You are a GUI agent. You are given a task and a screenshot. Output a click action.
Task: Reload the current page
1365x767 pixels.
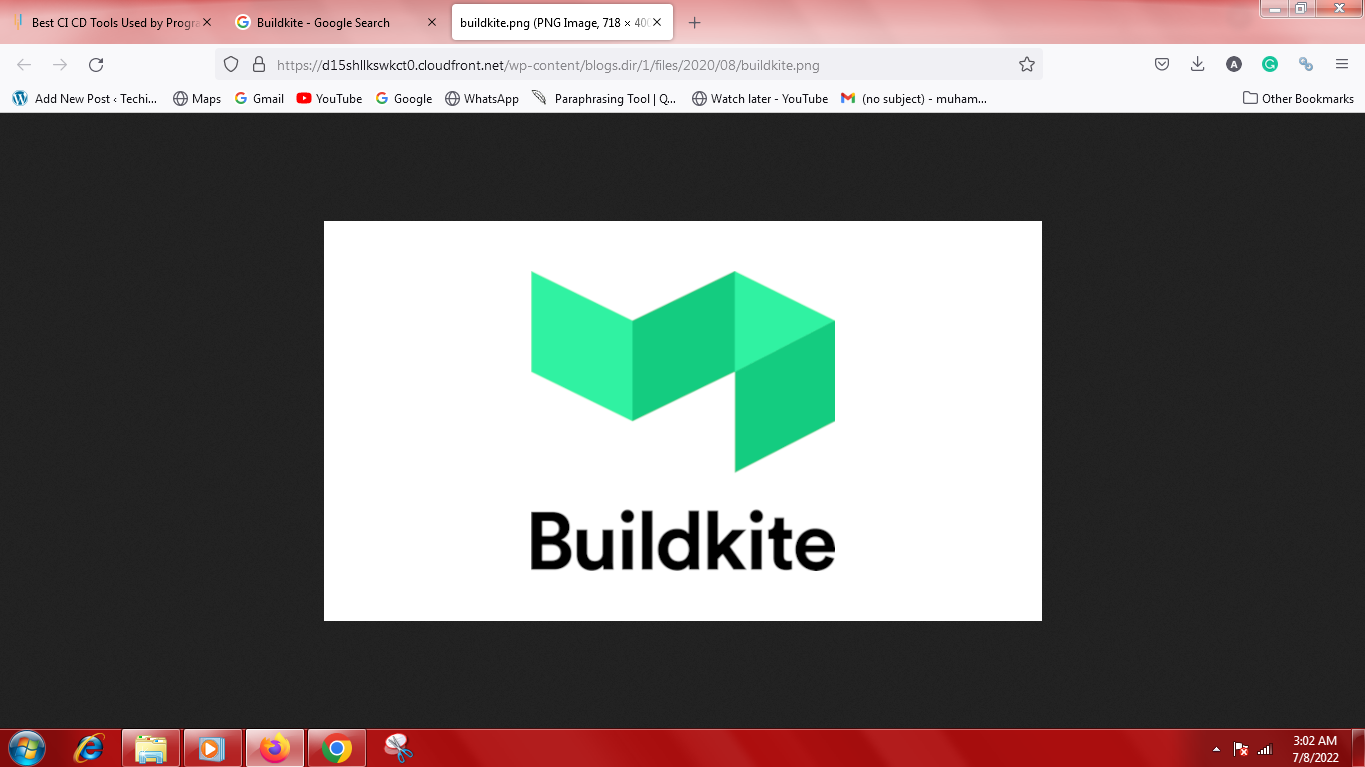pos(96,65)
